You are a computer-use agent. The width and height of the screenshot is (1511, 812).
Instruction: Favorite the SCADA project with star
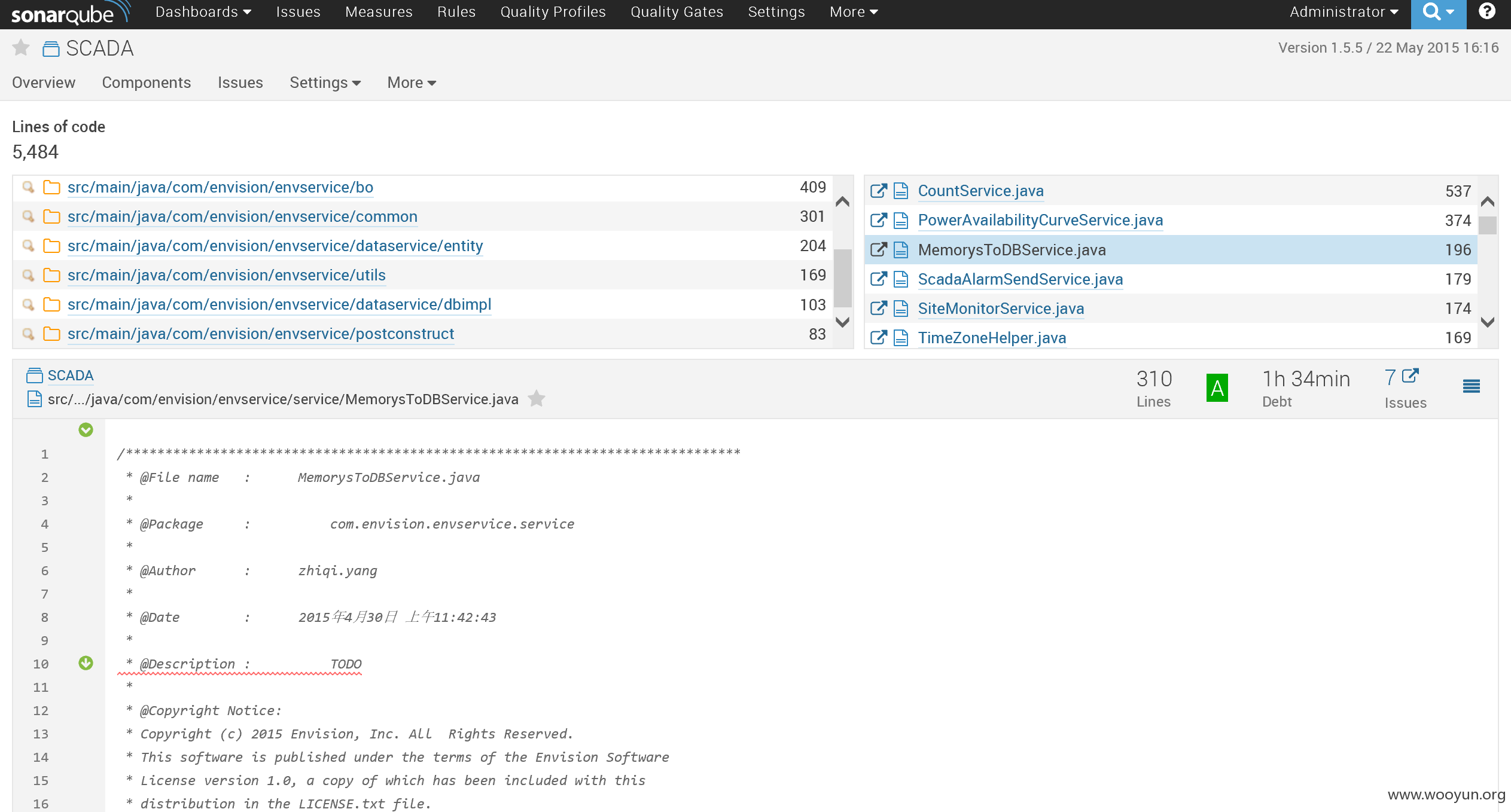tap(21, 48)
